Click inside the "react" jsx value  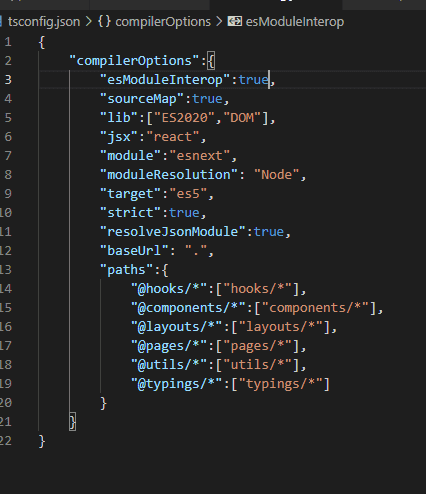[173, 137]
